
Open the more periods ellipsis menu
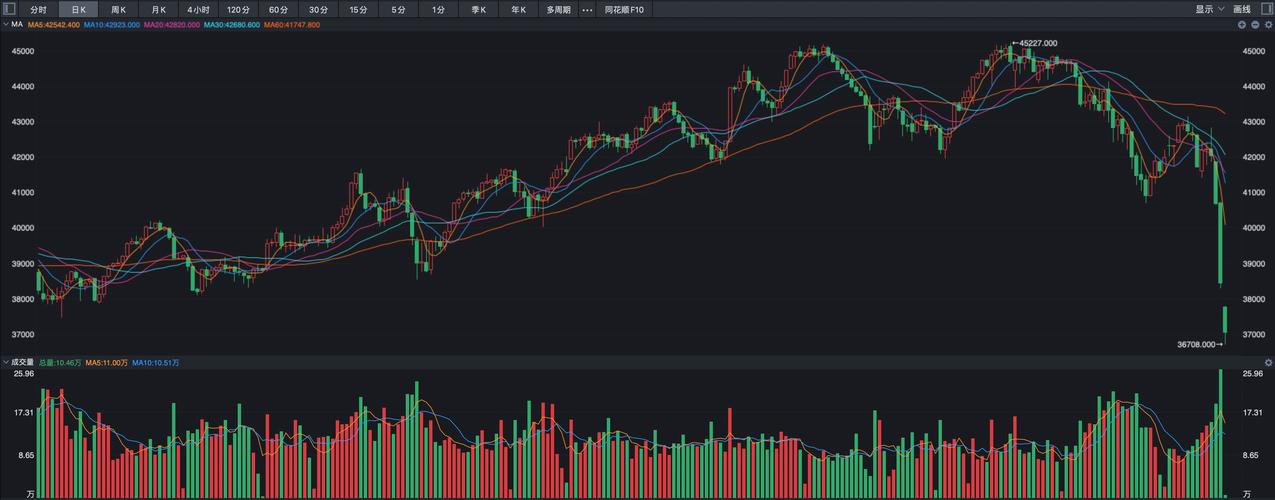tap(587, 10)
